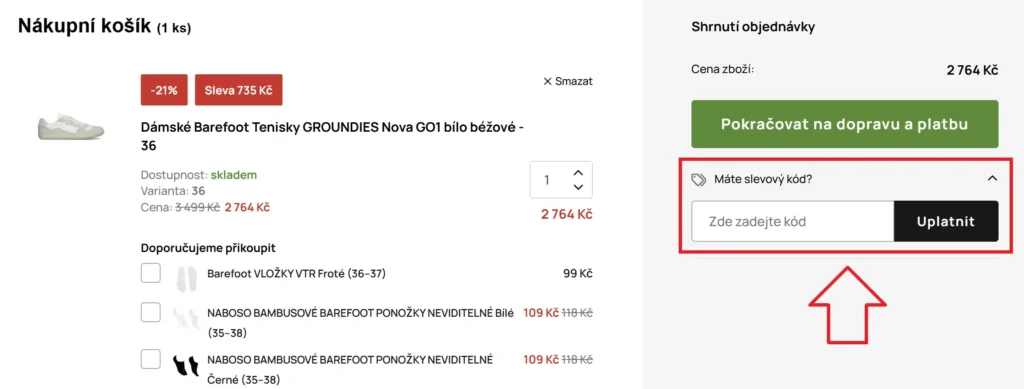Tick the Bílé bamboo socks checkbox
The height and width of the screenshot is (389, 1024).
151,313
